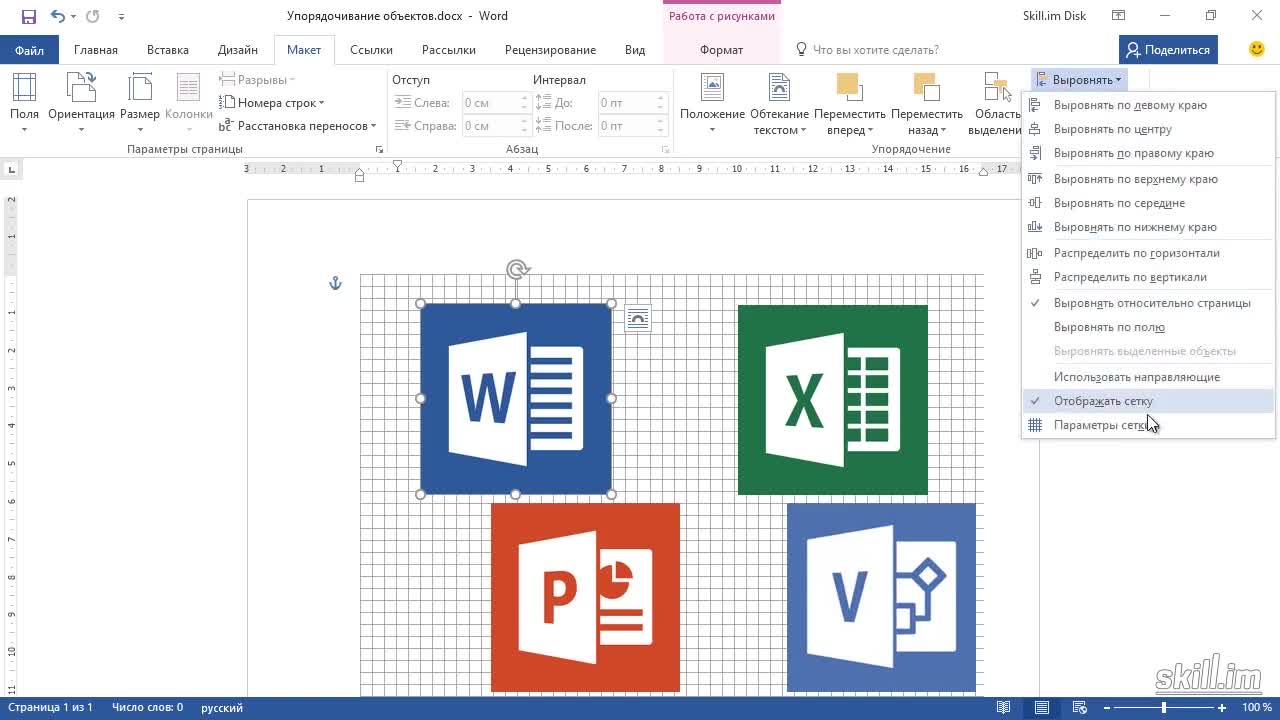Open the Формат picture tools tab
This screenshot has height=720, width=1280.
[721, 50]
